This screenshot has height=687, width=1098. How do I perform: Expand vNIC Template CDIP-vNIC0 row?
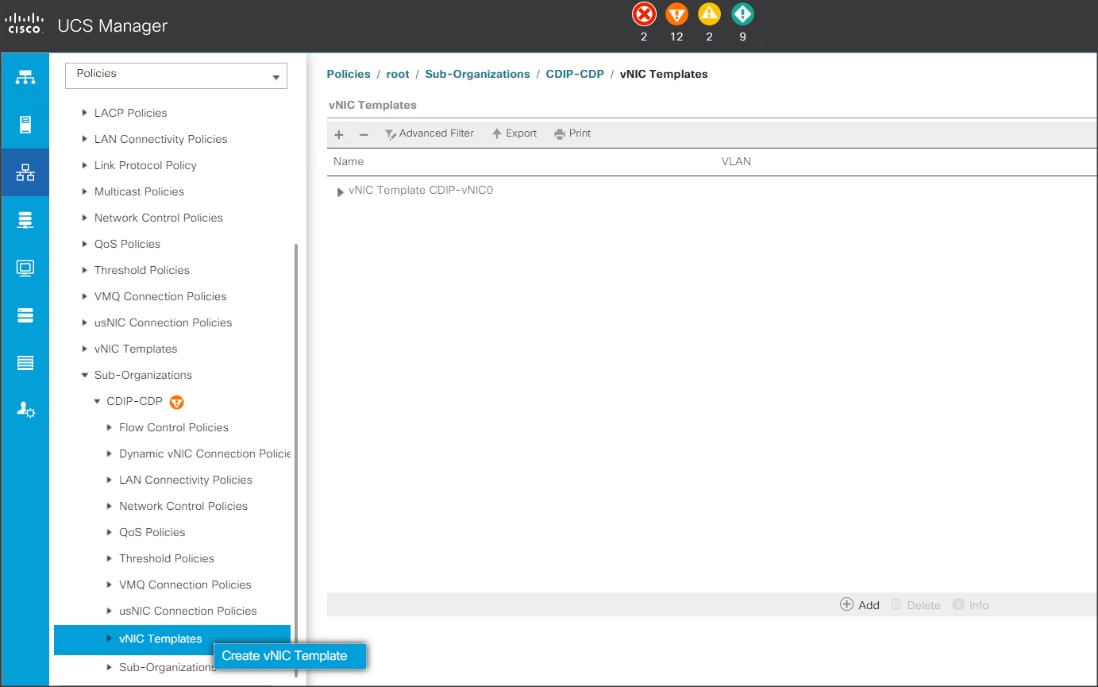pos(340,191)
